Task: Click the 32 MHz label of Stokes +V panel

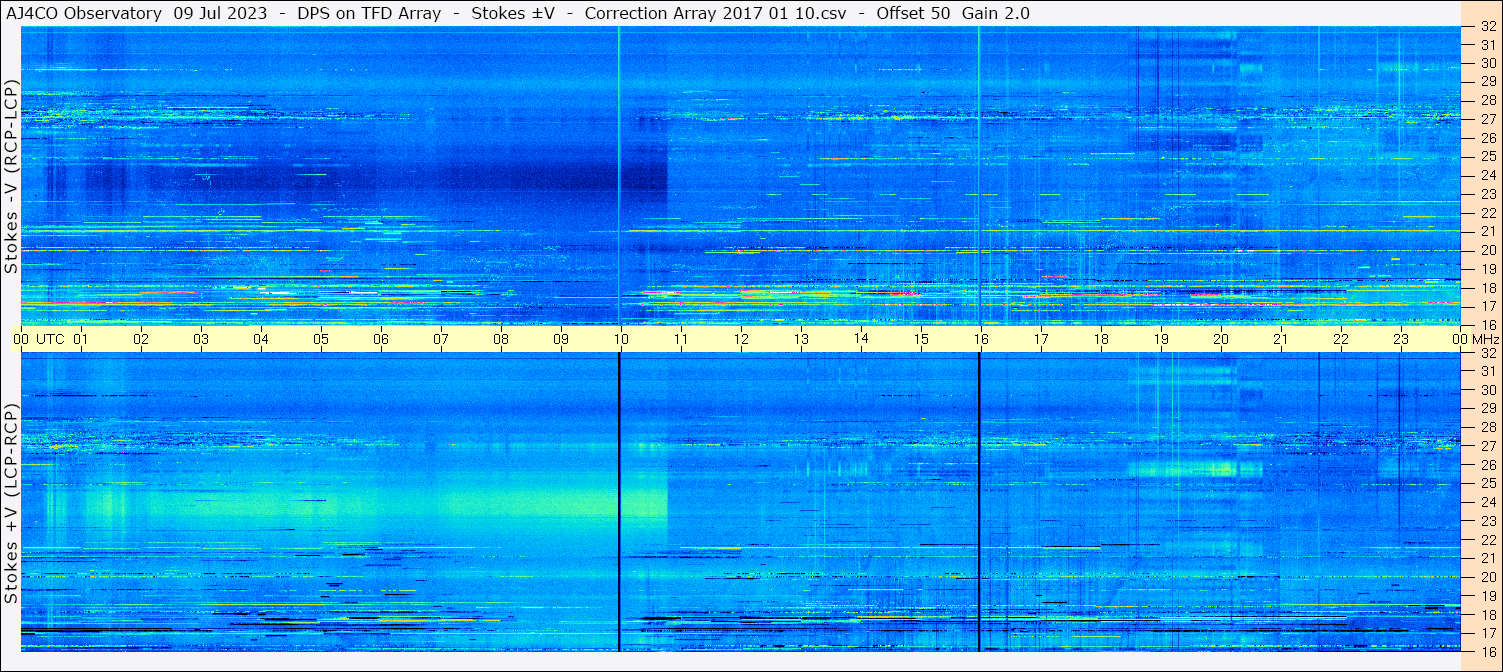Action: coord(1488,353)
